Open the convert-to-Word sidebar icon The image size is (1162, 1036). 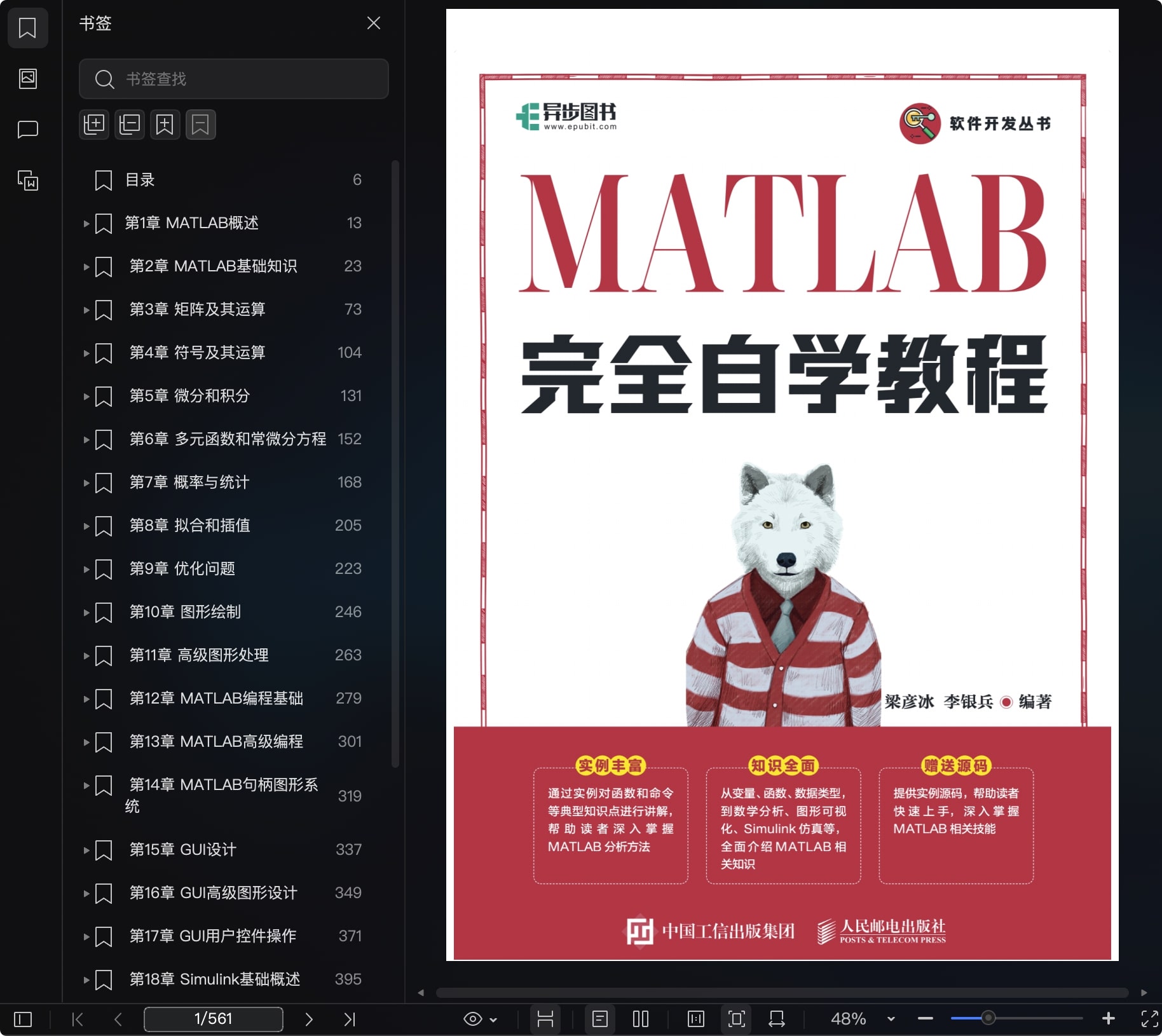[27, 181]
